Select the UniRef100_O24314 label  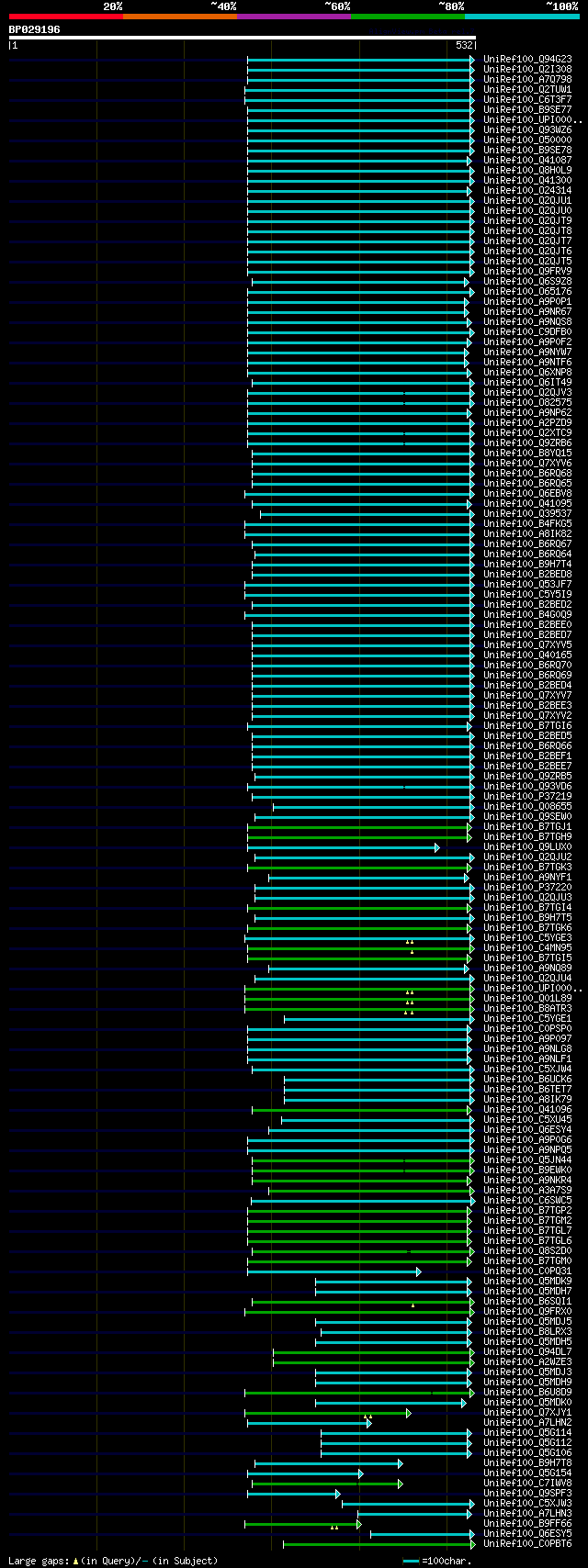click(x=527, y=190)
